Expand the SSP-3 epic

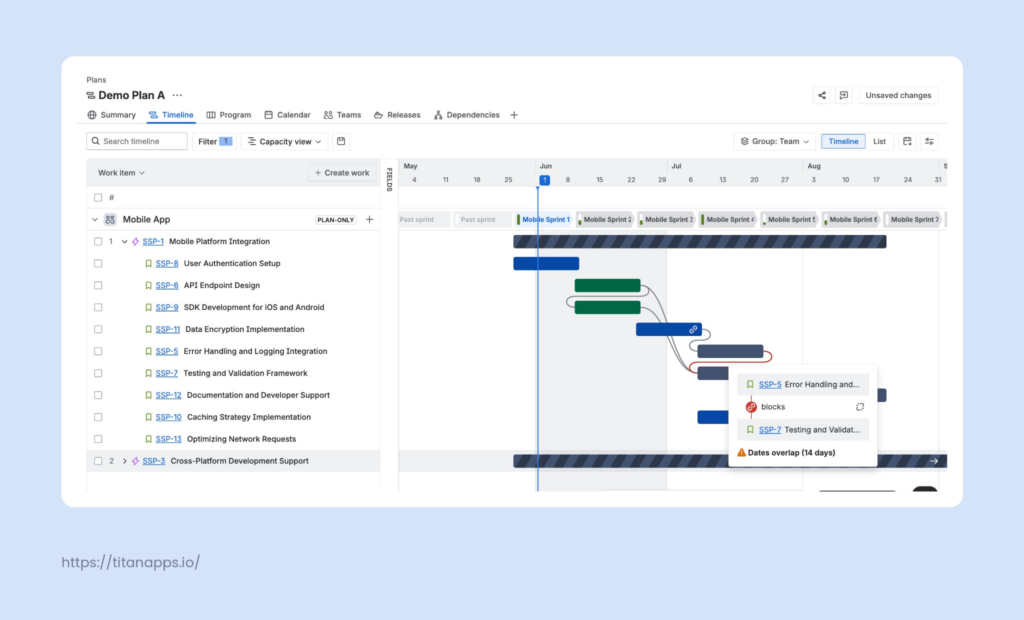(x=124, y=461)
